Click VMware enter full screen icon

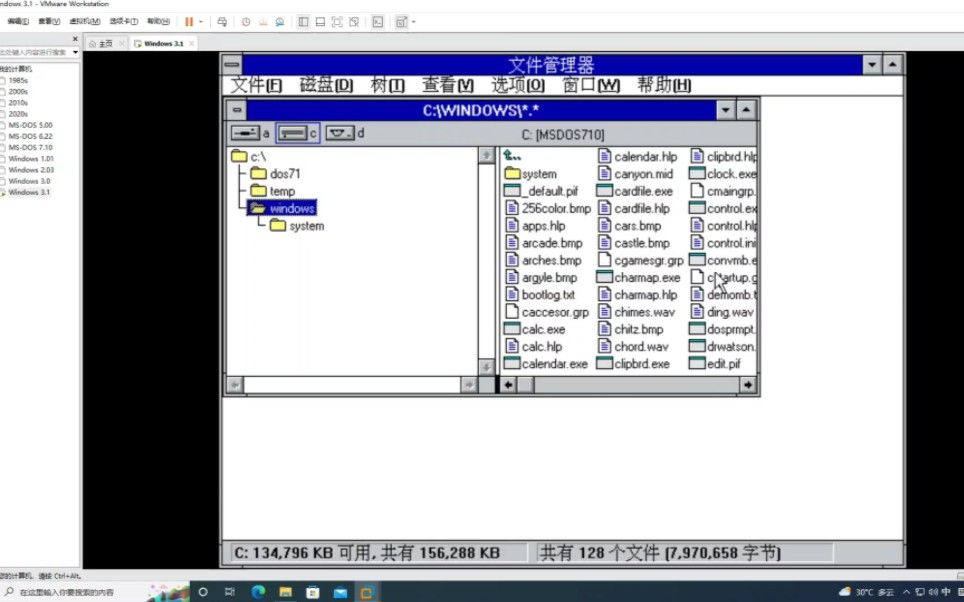[337, 22]
